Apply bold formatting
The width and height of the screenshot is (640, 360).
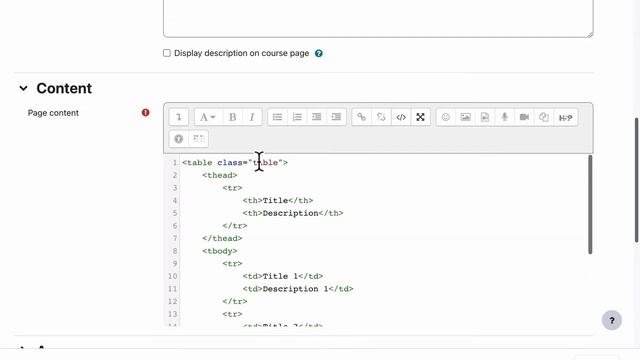233,117
